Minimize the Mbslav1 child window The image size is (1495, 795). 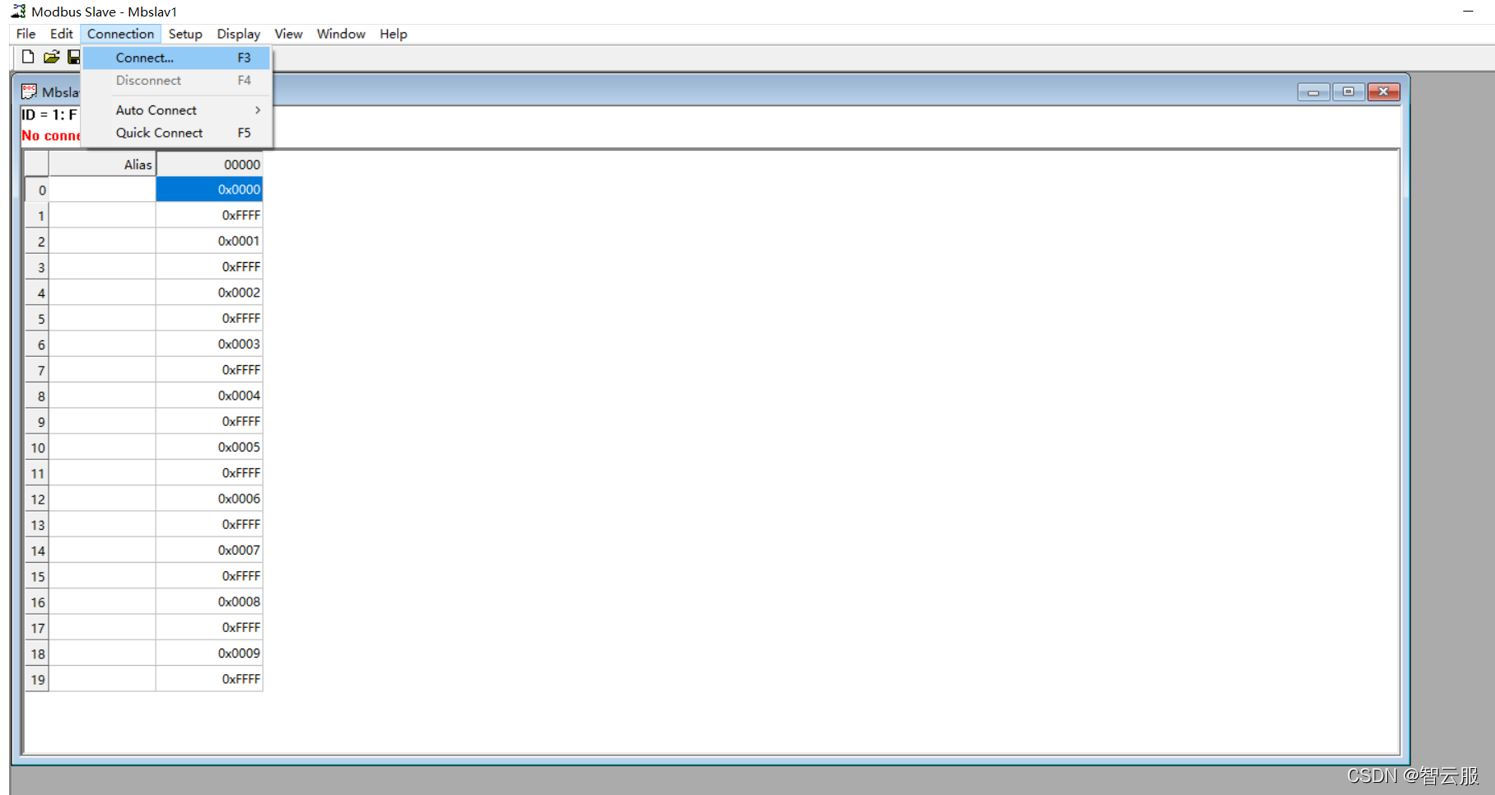[1313, 92]
